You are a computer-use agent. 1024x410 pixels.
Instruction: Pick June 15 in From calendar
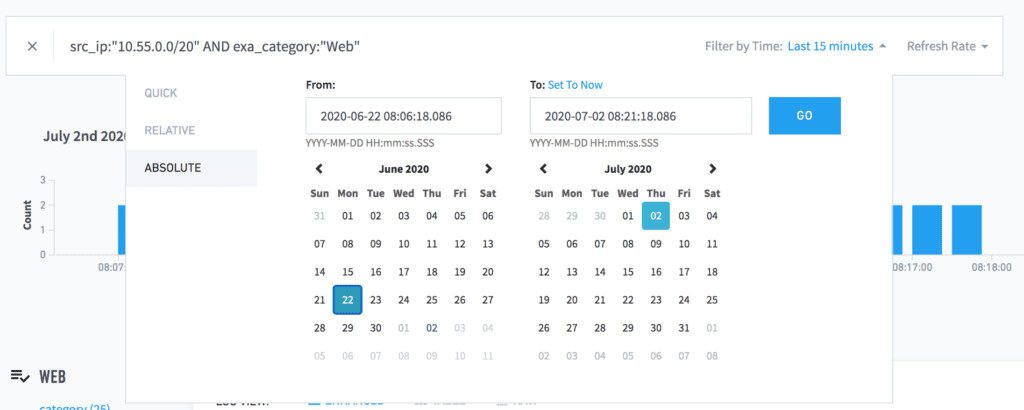[348, 272]
